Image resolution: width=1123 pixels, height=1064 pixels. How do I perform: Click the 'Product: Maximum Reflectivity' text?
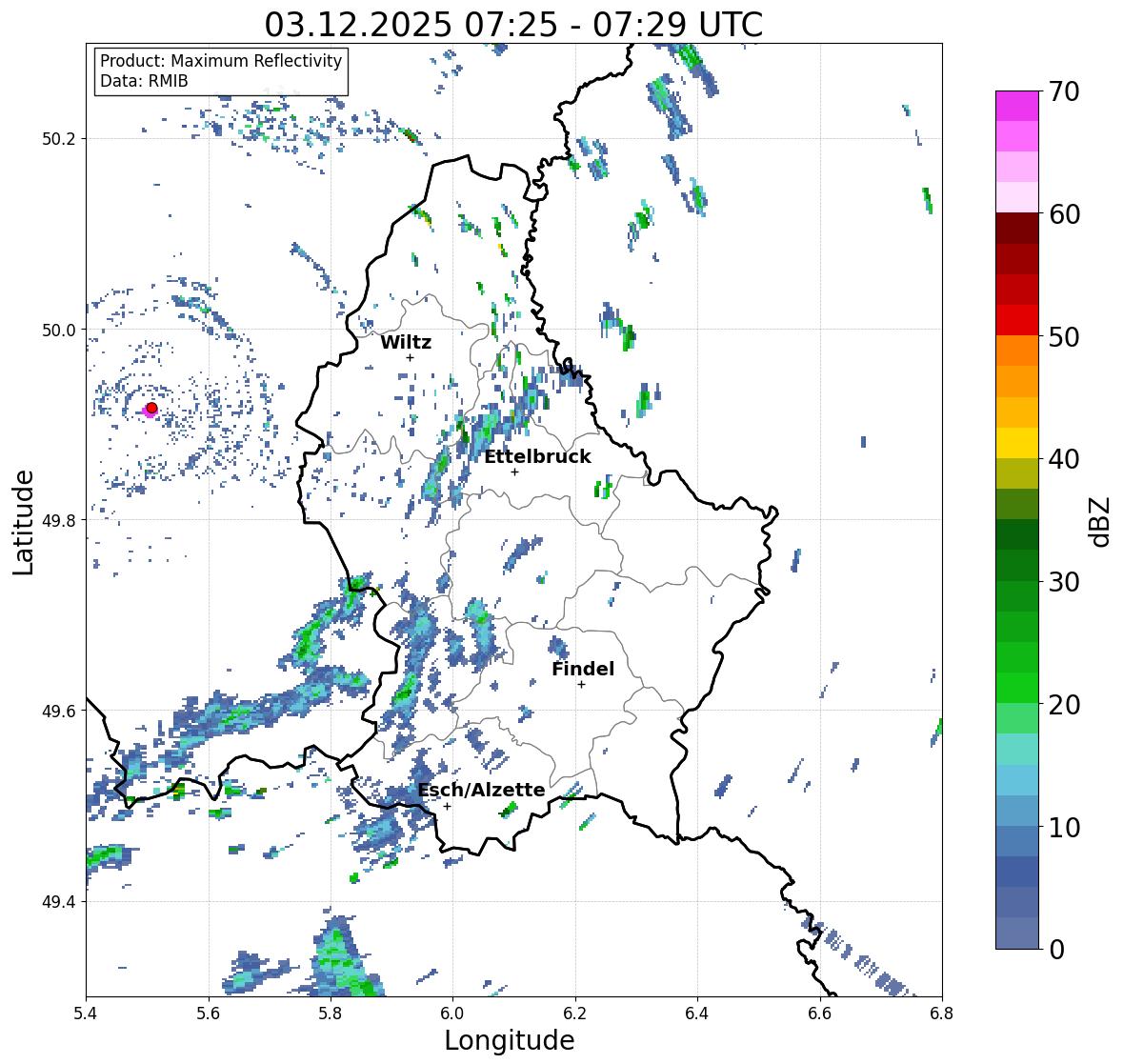(x=221, y=61)
